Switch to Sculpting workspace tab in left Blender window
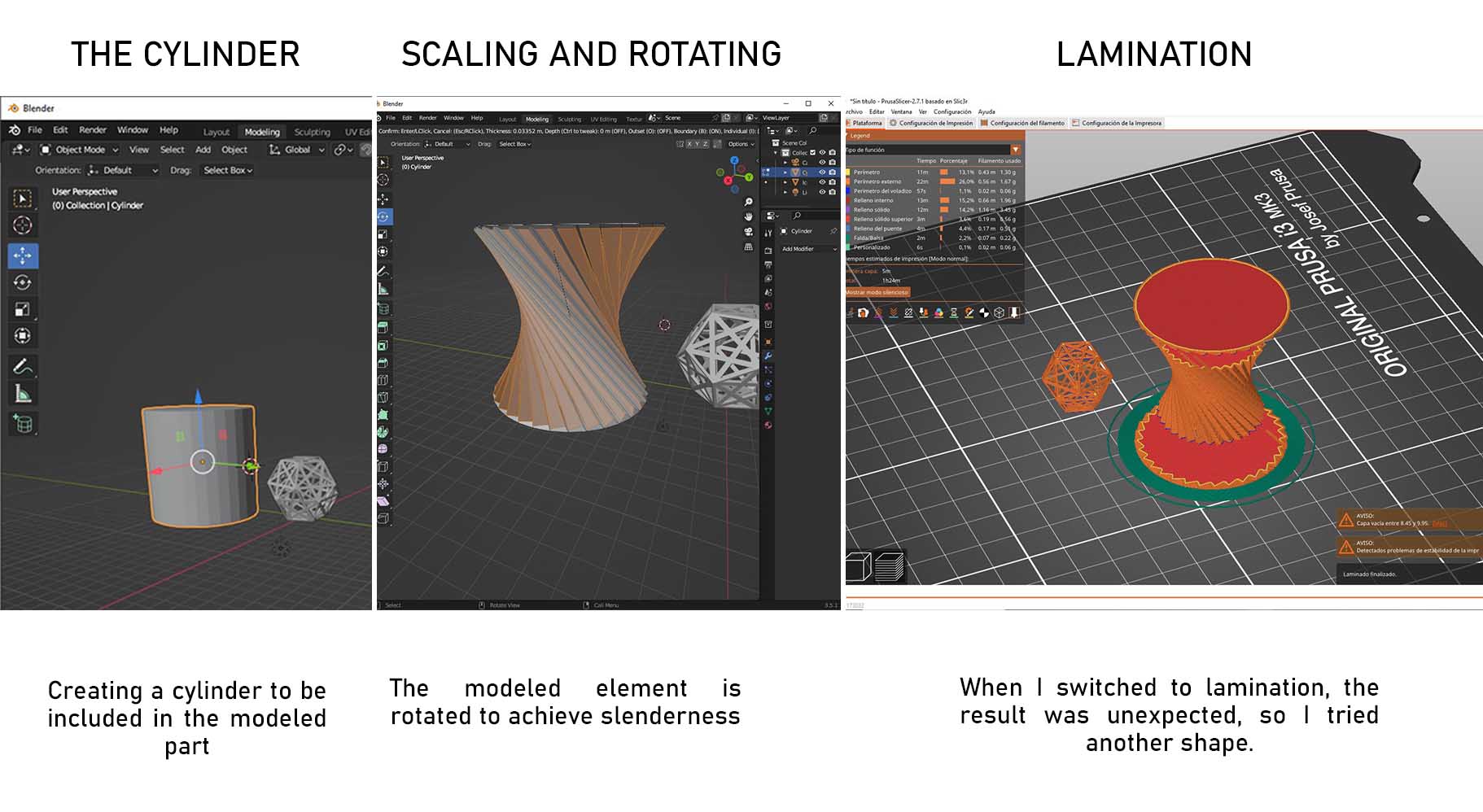The image size is (1483, 812). (x=313, y=132)
